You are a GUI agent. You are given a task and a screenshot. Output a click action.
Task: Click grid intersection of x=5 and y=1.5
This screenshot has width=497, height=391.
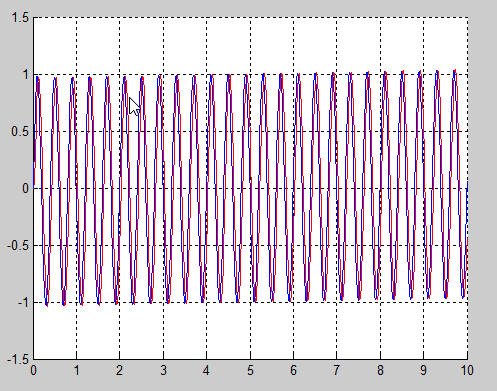click(x=250, y=17)
